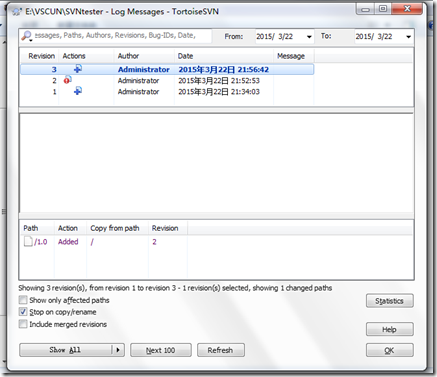Open the To date dropdown
This screenshot has height=377, width=437.
coord(408,37)
